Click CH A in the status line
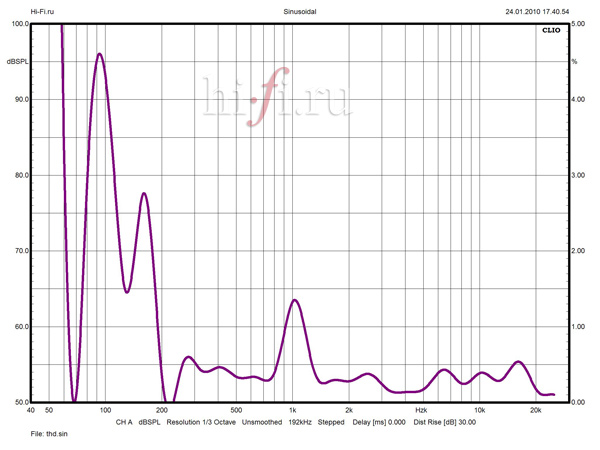Image resolution: width=600 pixels, height=450 pixels. tap(124, 423)
